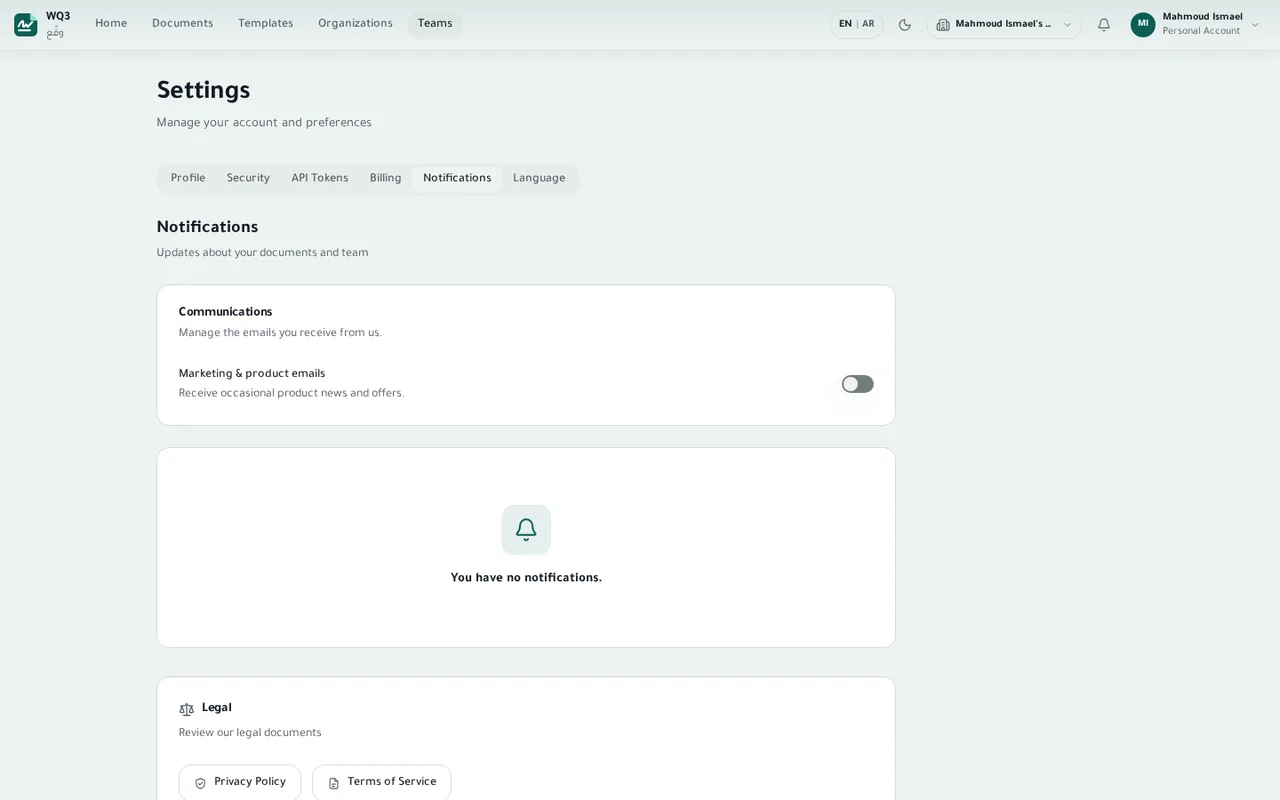Click the Mahmoud Ismael account name

click(x=1203, y=17)
